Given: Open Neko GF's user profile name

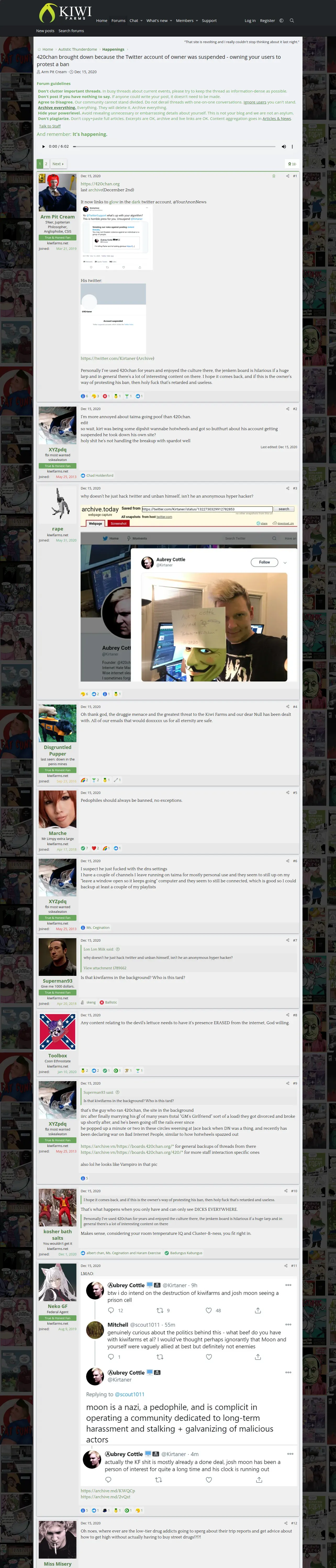Looking at the screenshot, I should coord(57,1306).
